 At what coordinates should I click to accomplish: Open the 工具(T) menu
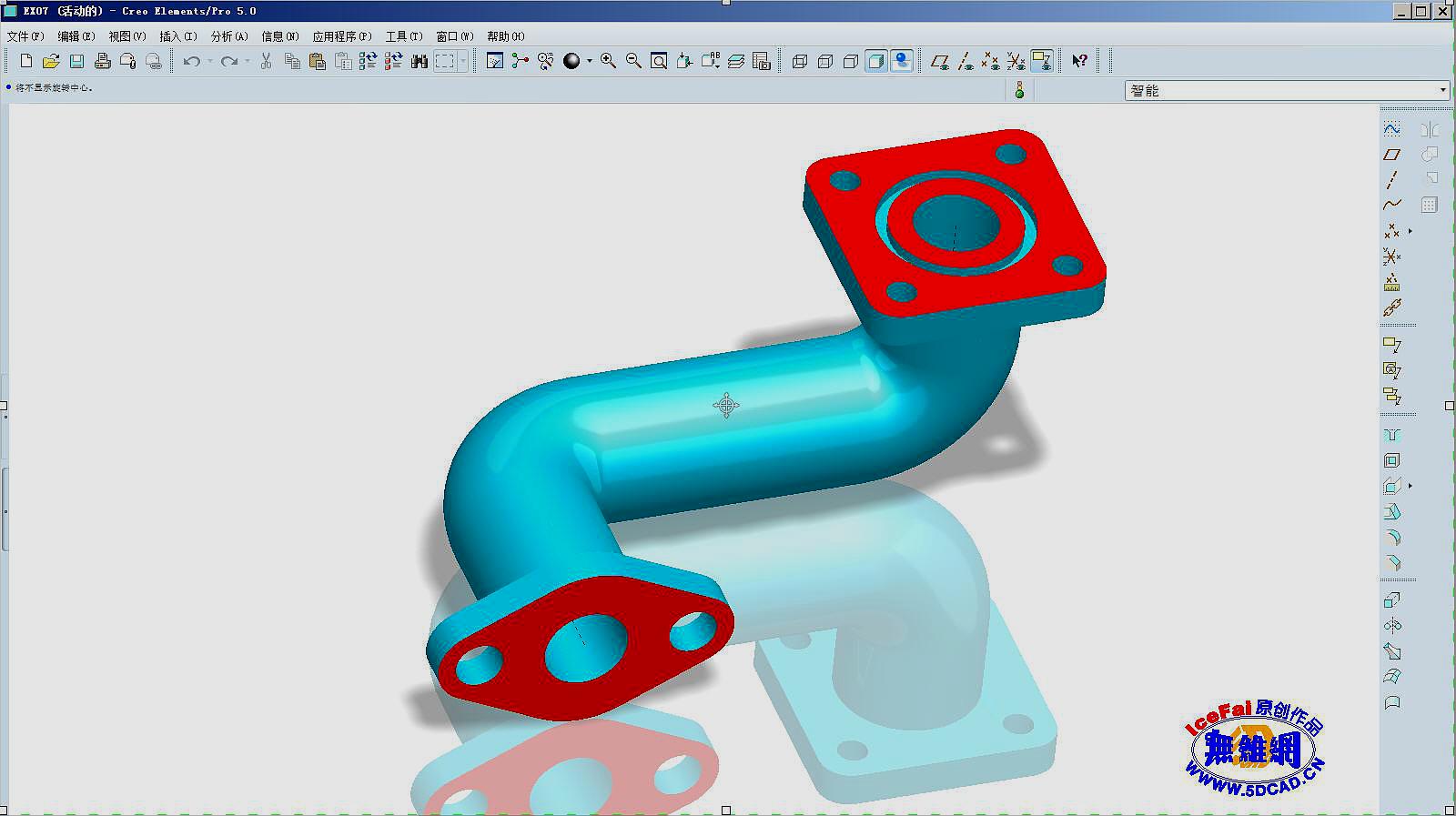[x=404, y=36]
